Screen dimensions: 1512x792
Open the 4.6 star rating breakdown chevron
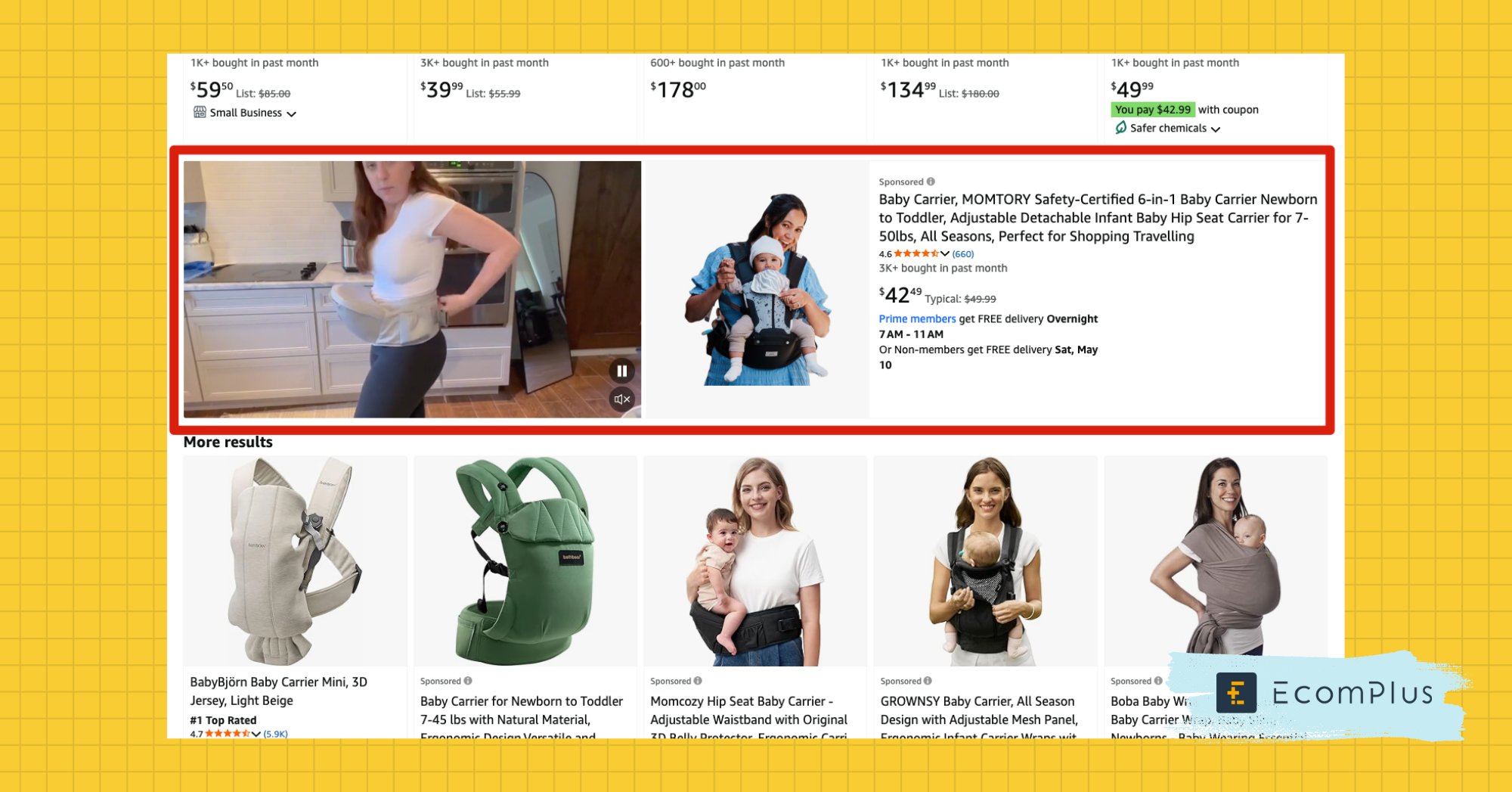(x=945, y=254)
